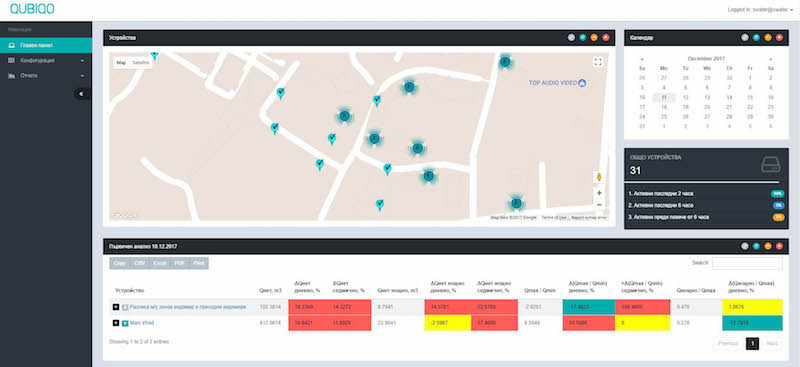800x367 pixels.
Task: Click the grey settings icon on analysis panel
Action: point(745,246)
